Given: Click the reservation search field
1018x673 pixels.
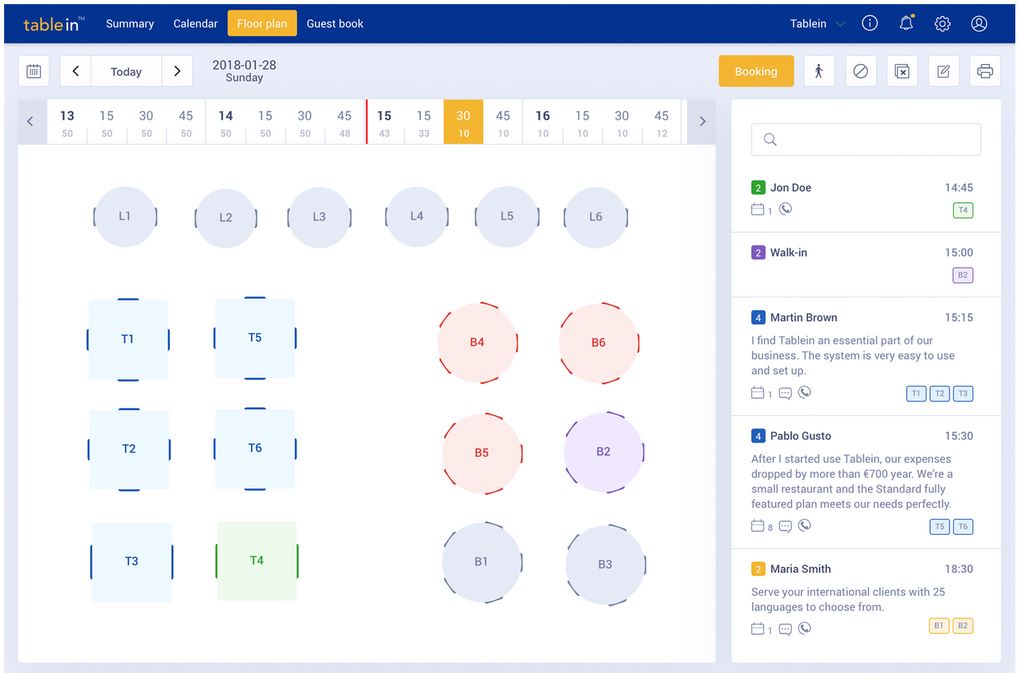Looking at the screenshot, I should (x=866, y=139).
